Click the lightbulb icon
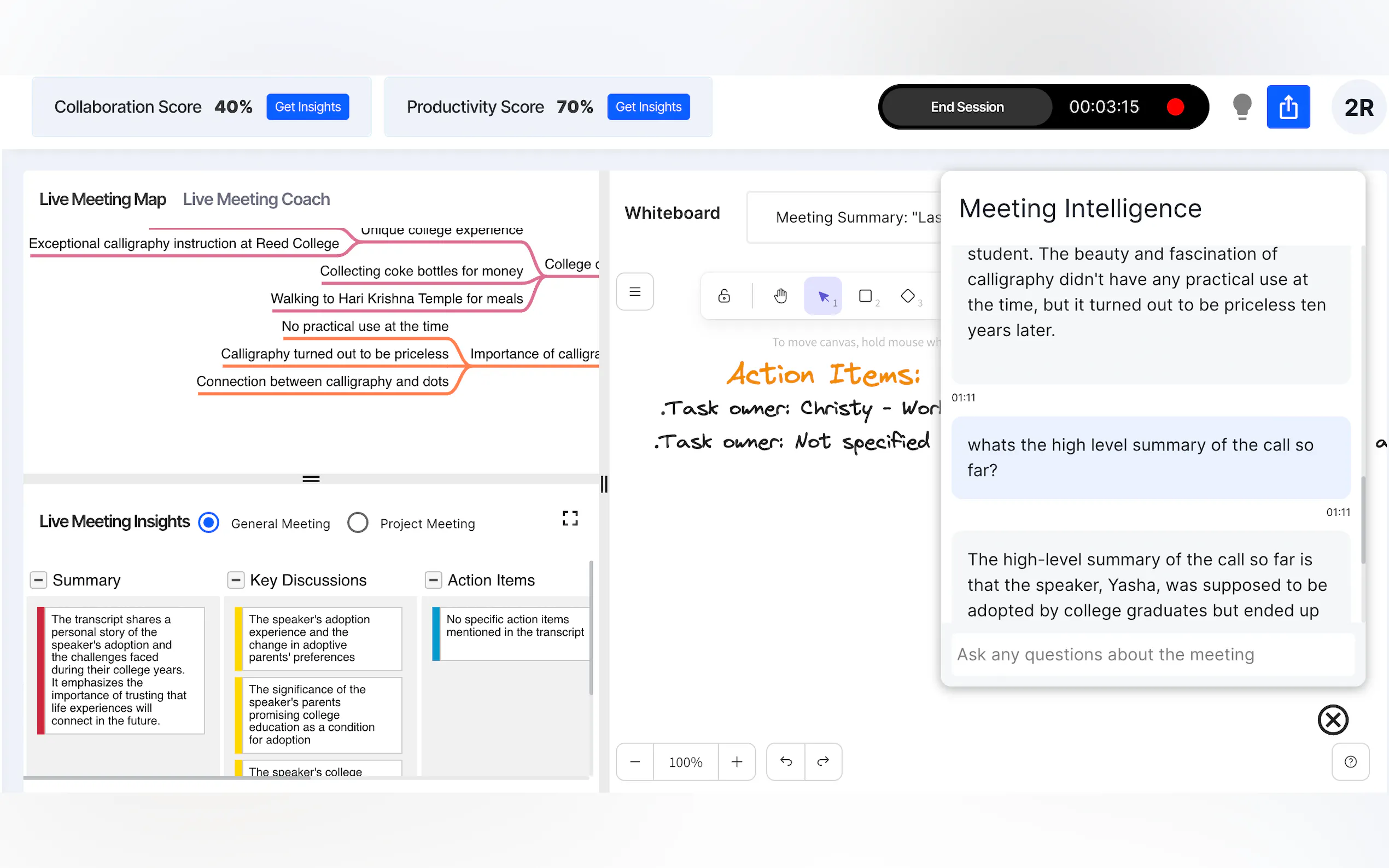The height and width of the screenshot is (868, 1389). point(1241,107)
